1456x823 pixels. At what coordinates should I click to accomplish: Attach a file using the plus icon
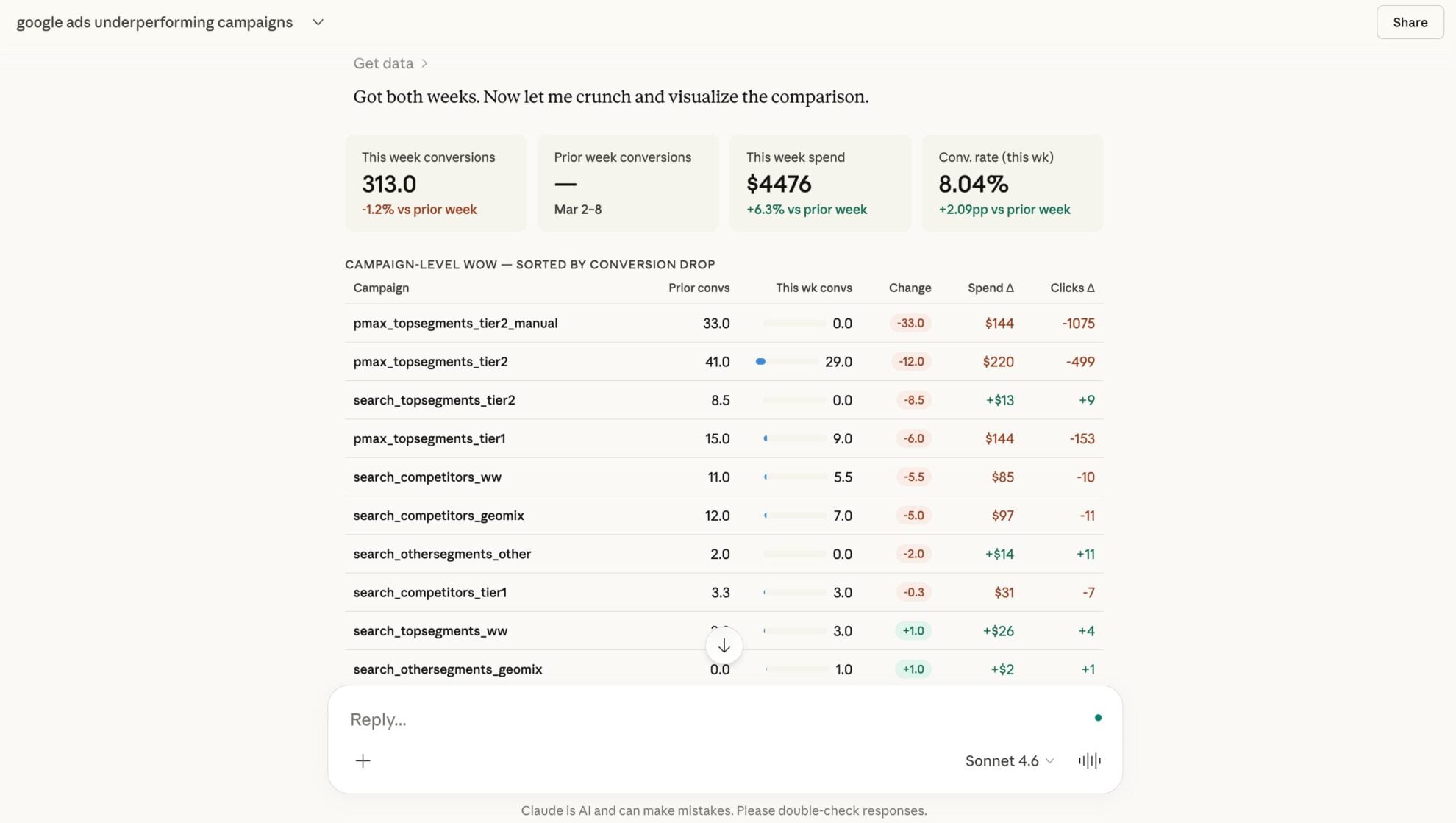pyautogui.click(x=363, y=760)
